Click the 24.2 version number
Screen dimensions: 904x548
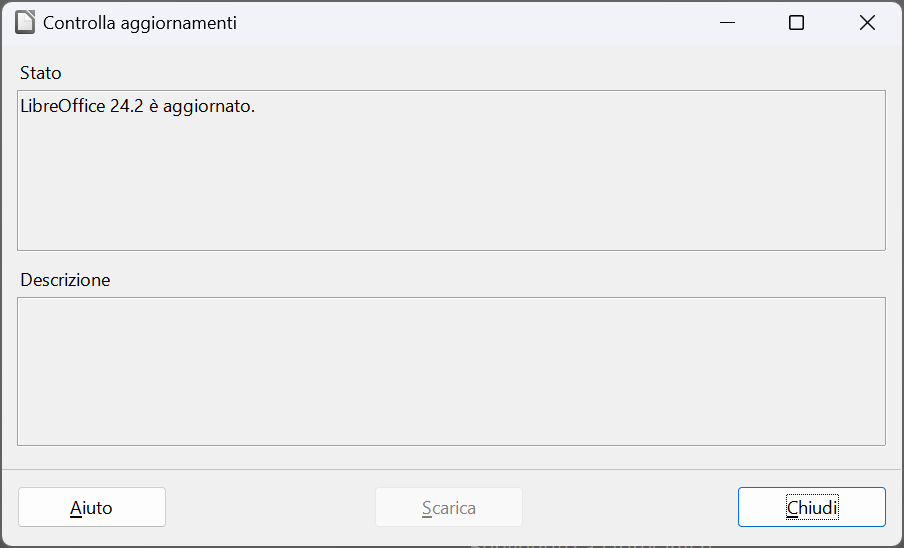coord(126,106)
